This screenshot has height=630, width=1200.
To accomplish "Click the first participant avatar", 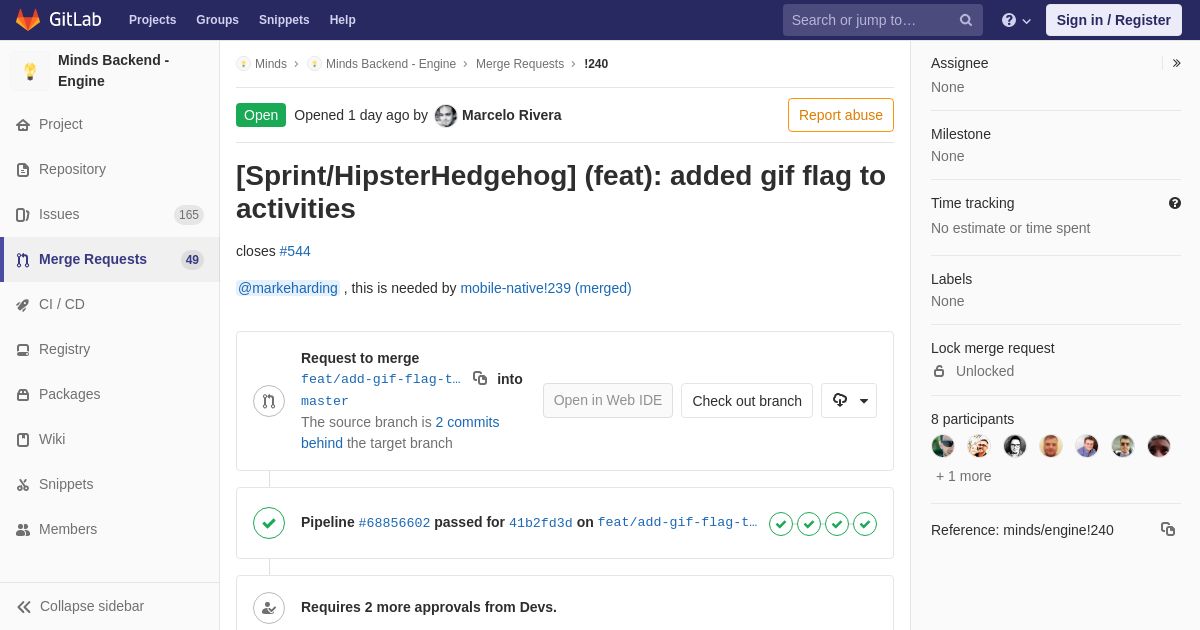I will coord(943,446).
